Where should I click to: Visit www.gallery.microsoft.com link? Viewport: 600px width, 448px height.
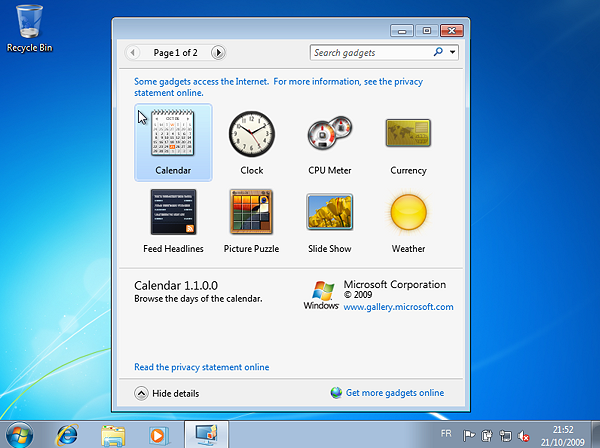click(x=398, y=307)
